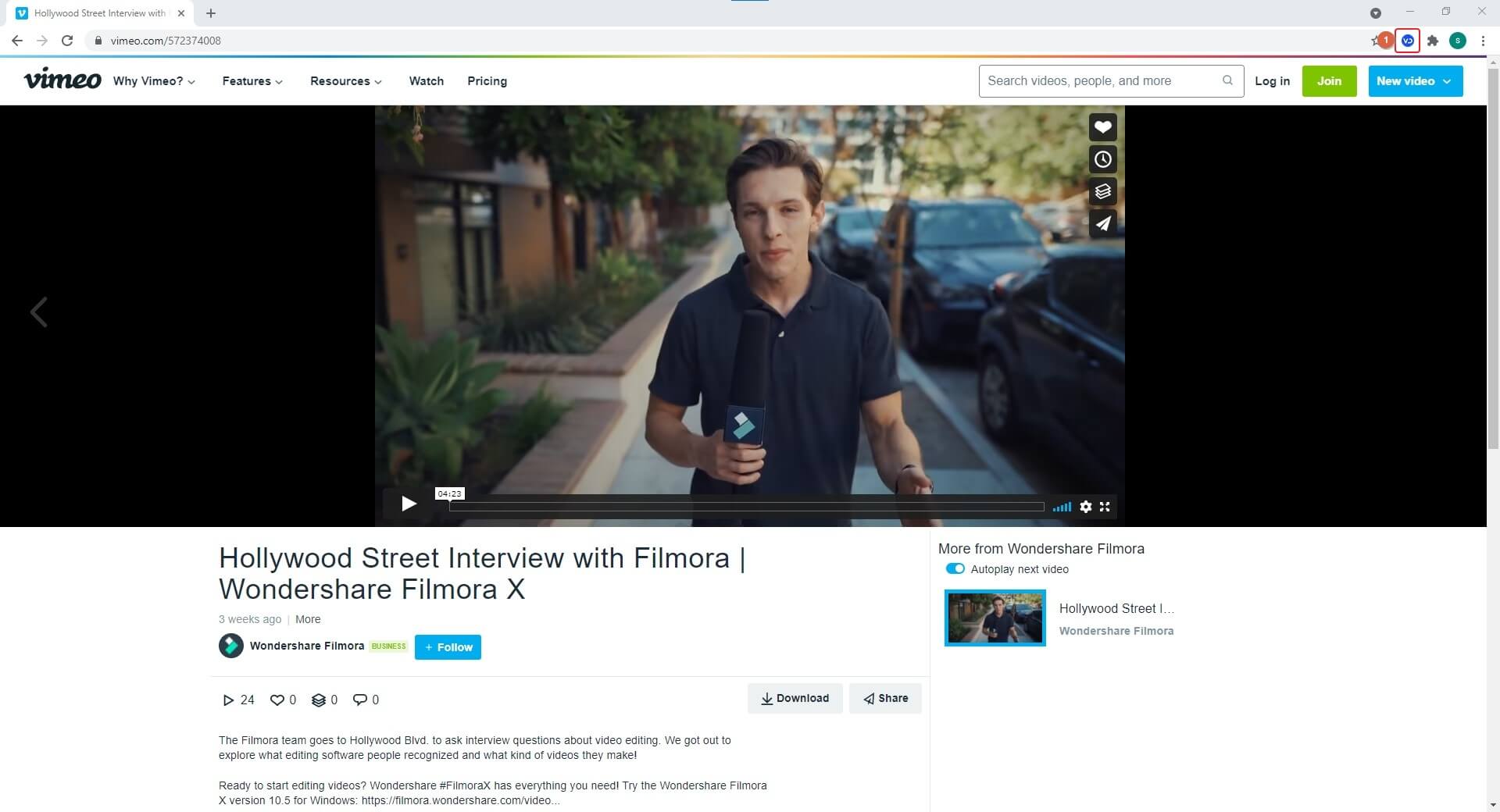Click the green Join button
Screen dimensions: 1500x812
[1329, 81]
